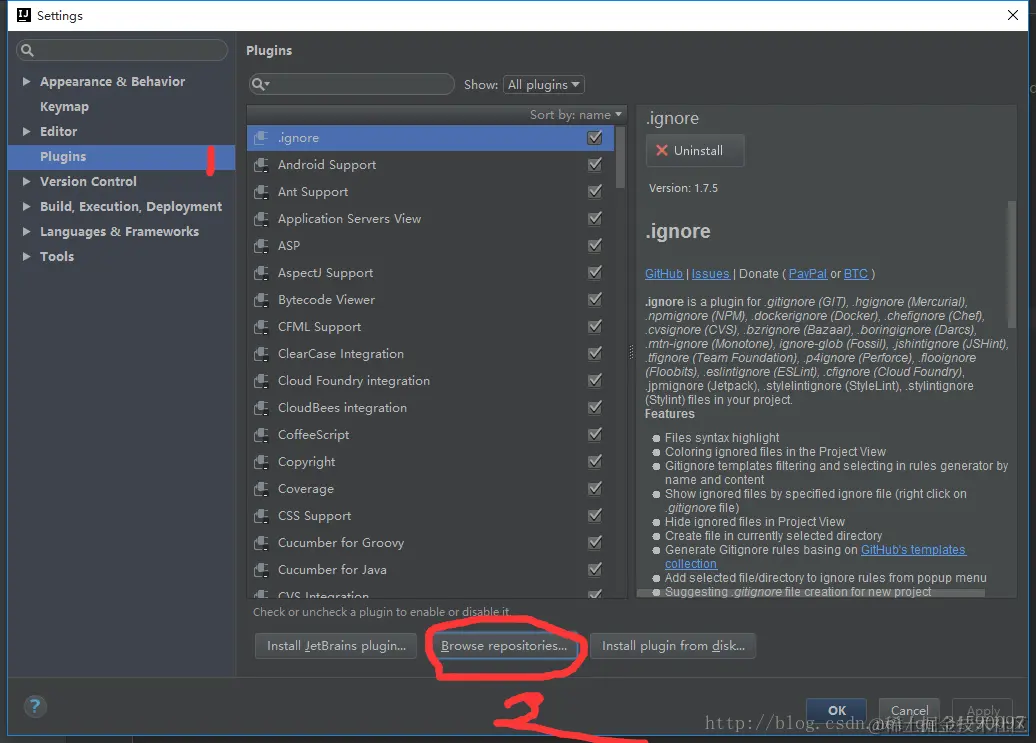Open the BTC donate link
1036x743 pixels.
tap(856, 274)
